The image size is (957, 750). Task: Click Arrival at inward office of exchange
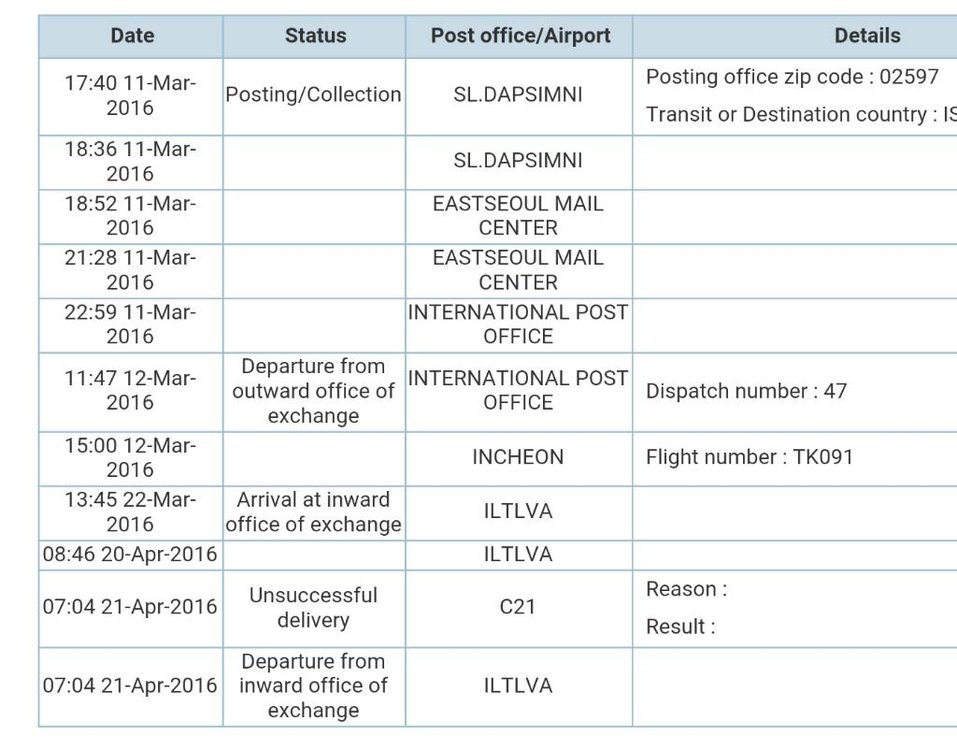pos(314,512)
